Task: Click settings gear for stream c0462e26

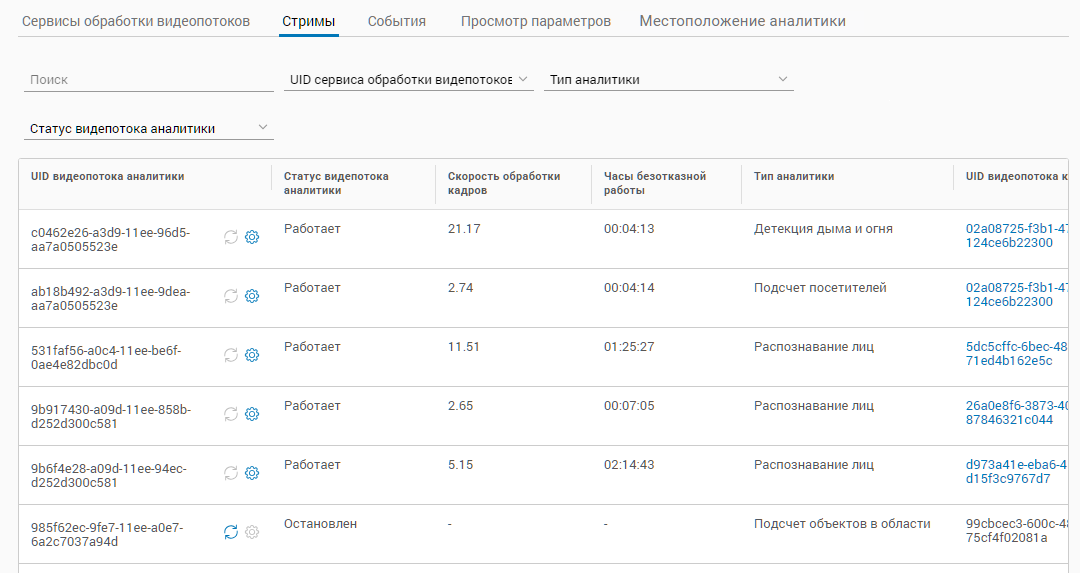Action: 252,237
